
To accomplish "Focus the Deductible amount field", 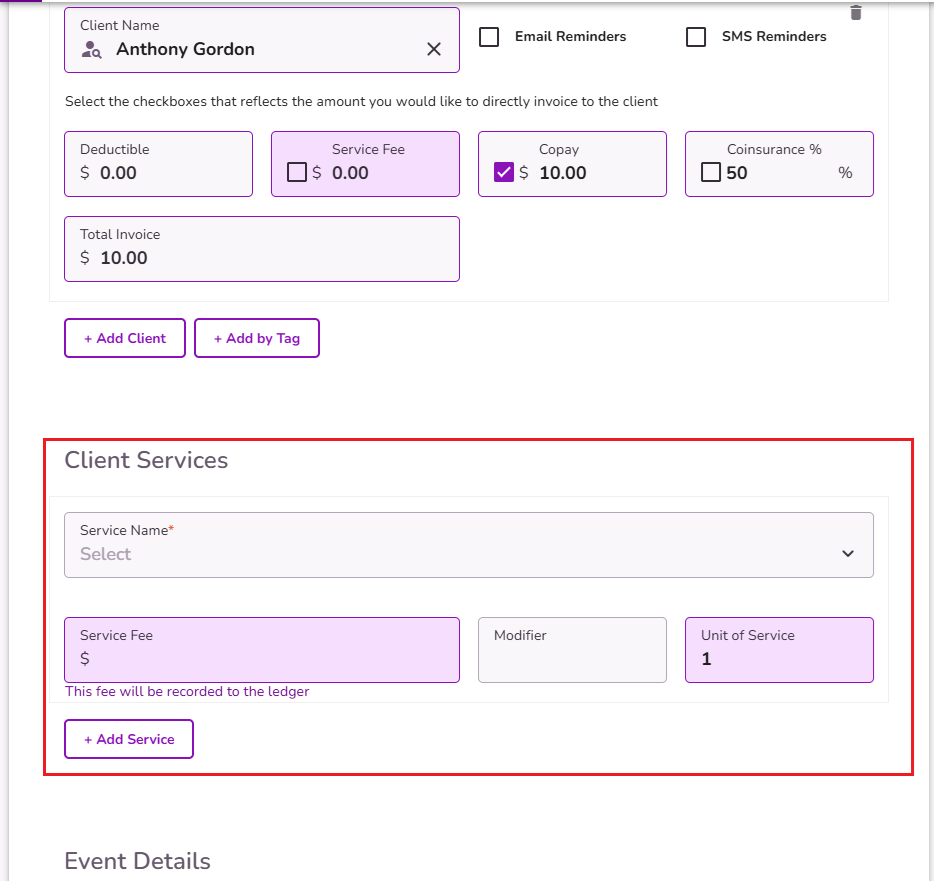I will pyautogui.click(x=159, y=164).
